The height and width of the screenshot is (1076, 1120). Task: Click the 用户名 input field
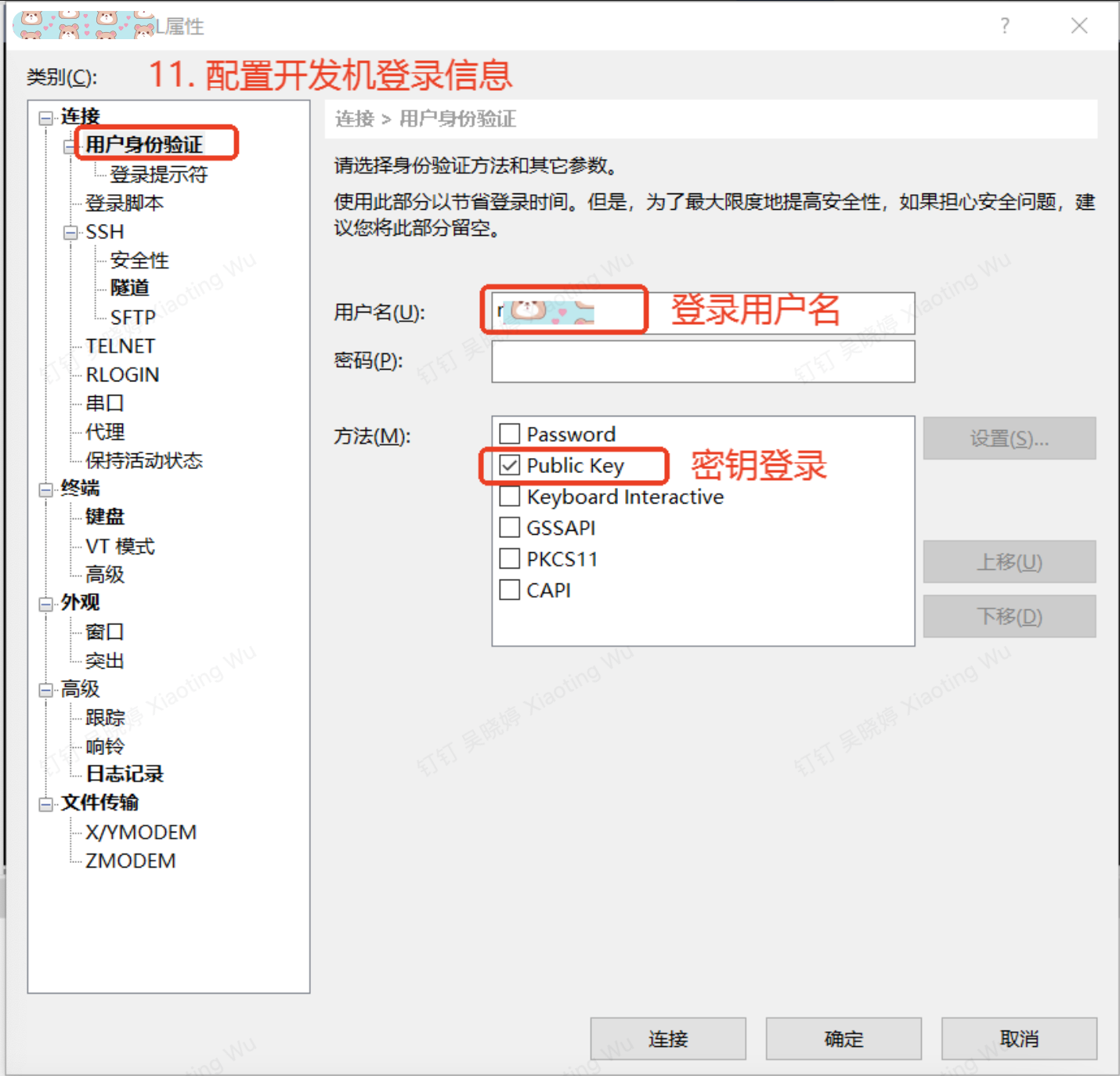coord(703,313)
